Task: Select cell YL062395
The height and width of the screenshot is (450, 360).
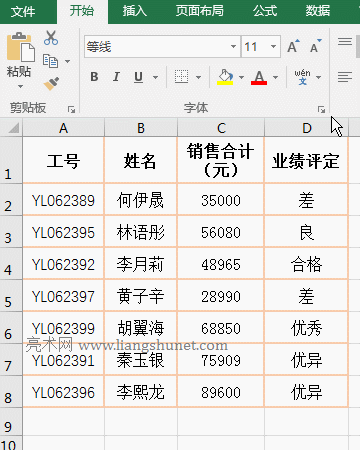Action: point(63,231)
